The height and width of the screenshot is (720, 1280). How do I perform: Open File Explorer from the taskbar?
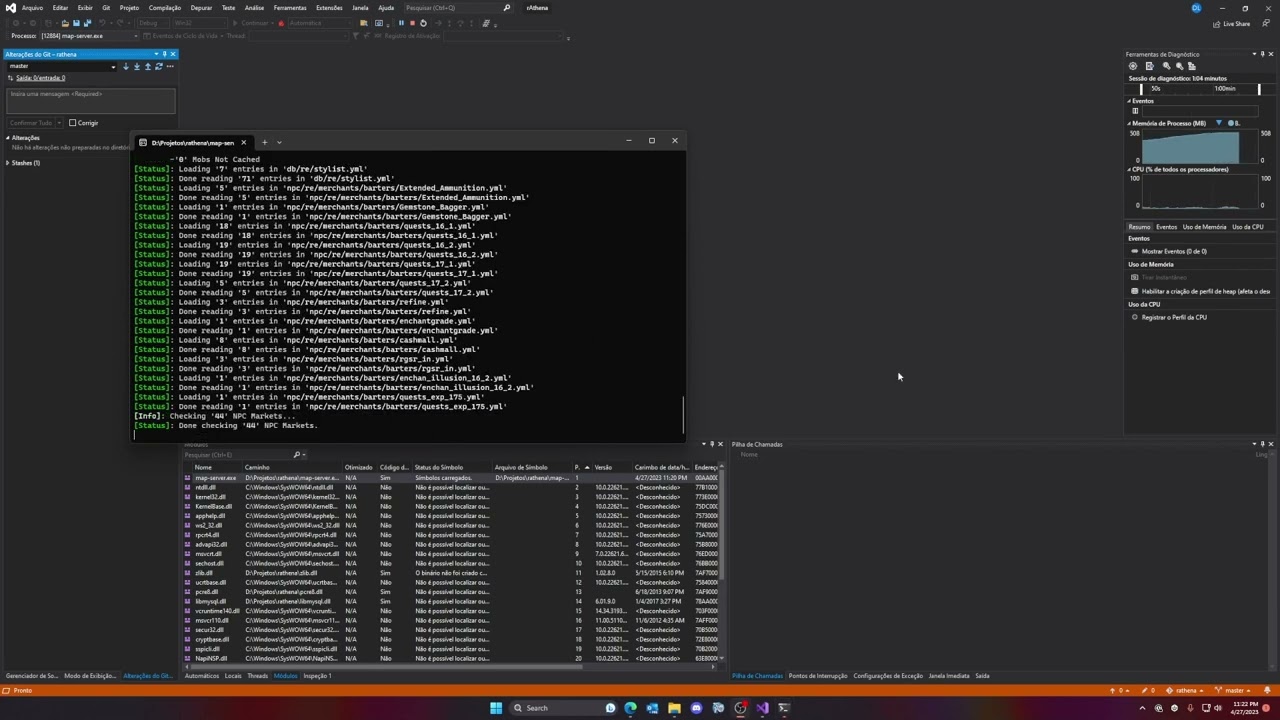pos(674,708)
